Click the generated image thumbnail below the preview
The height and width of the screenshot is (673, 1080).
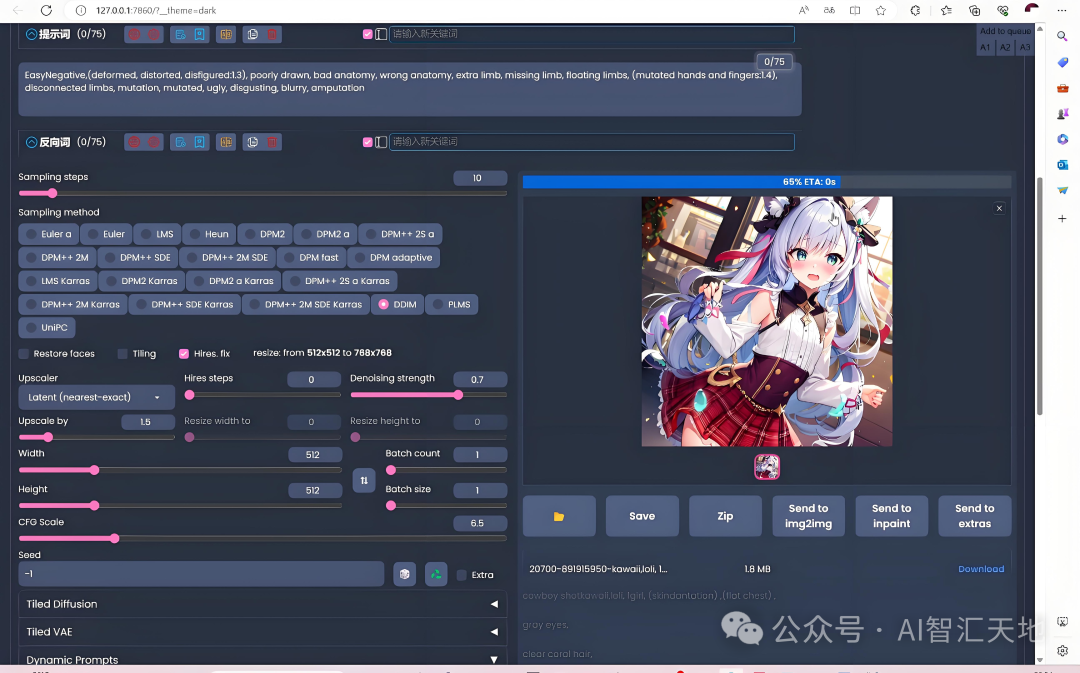pyautogui.click(x=767, y=467)
